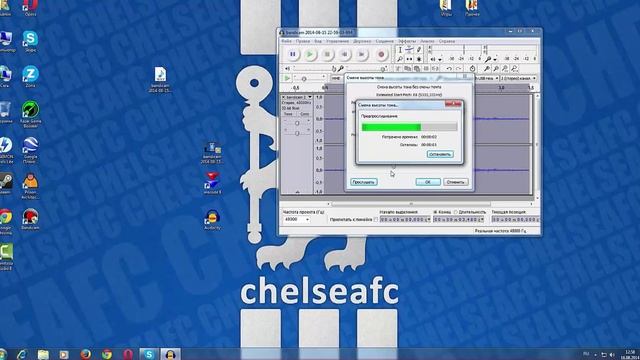This screenshot has height=360, width=640.
Task: Click the green Play button in Audacity
Action: tap(310, 54)
